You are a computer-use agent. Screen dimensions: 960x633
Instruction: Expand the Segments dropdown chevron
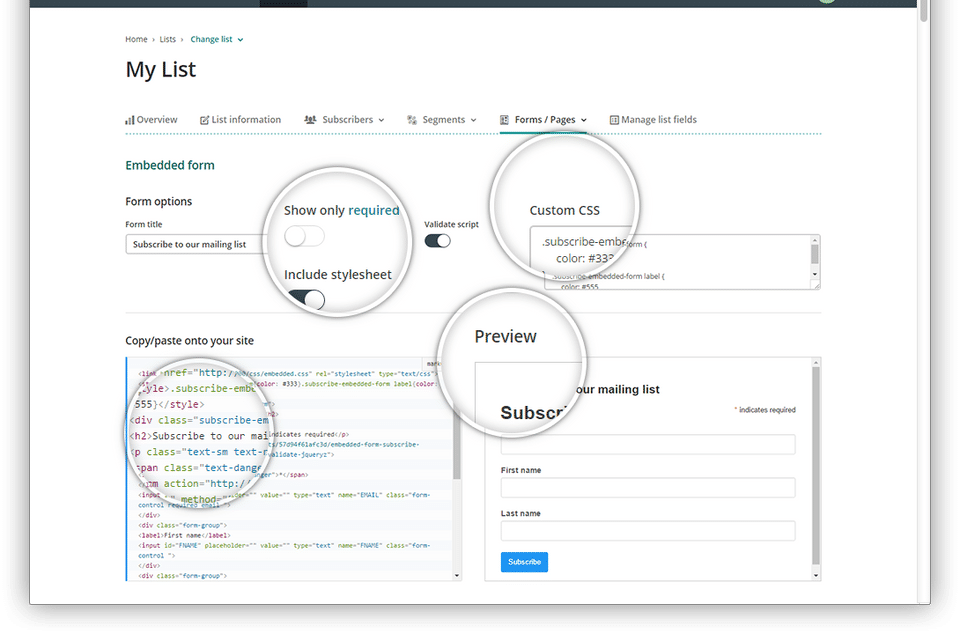(473, 121)
